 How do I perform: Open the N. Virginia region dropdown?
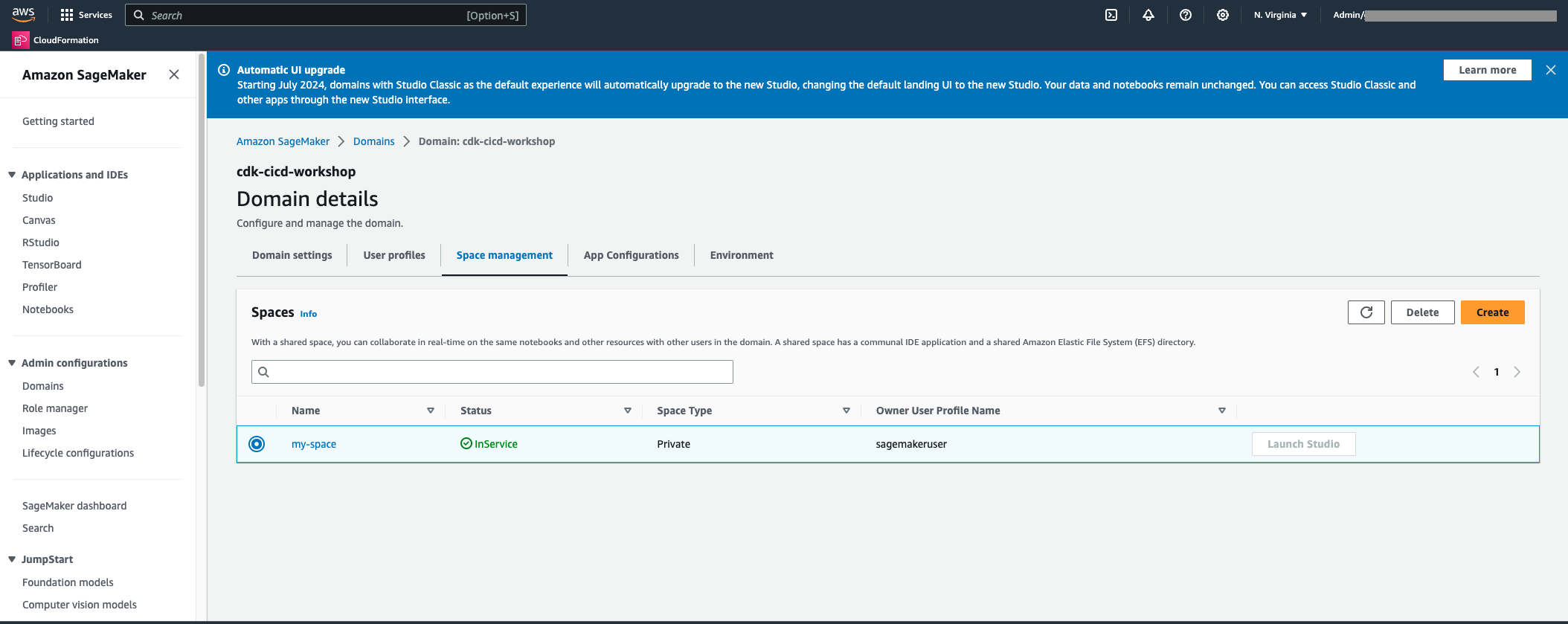(1280, 15)
